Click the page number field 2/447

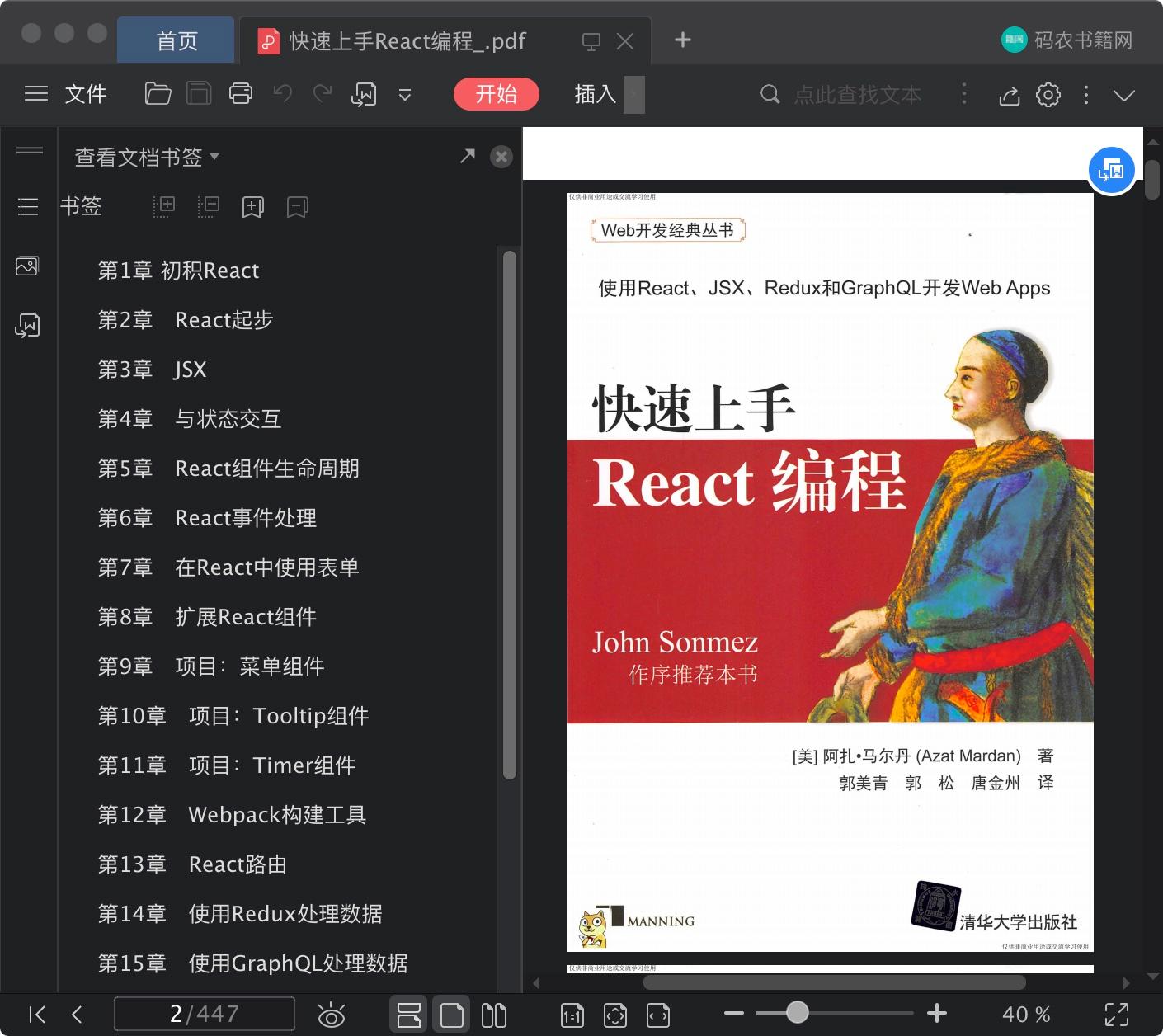(x=205, y=1014)
